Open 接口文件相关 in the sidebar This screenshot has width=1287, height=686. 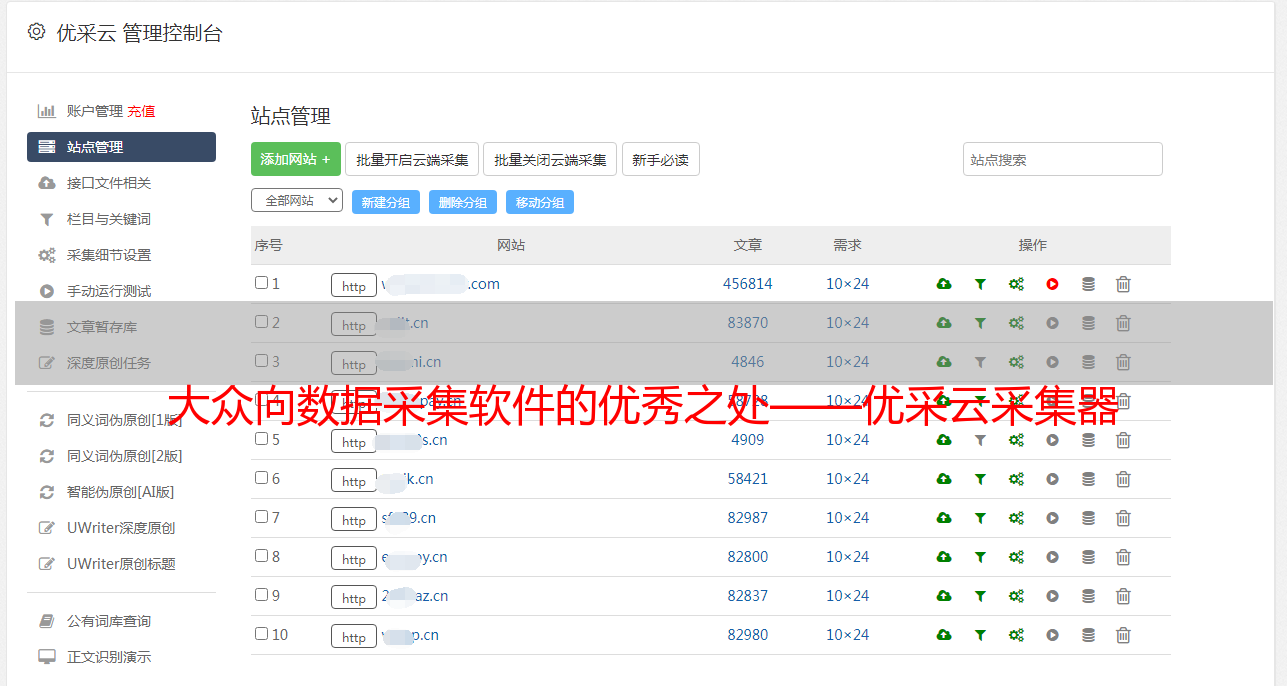click(x=108, y=183)
